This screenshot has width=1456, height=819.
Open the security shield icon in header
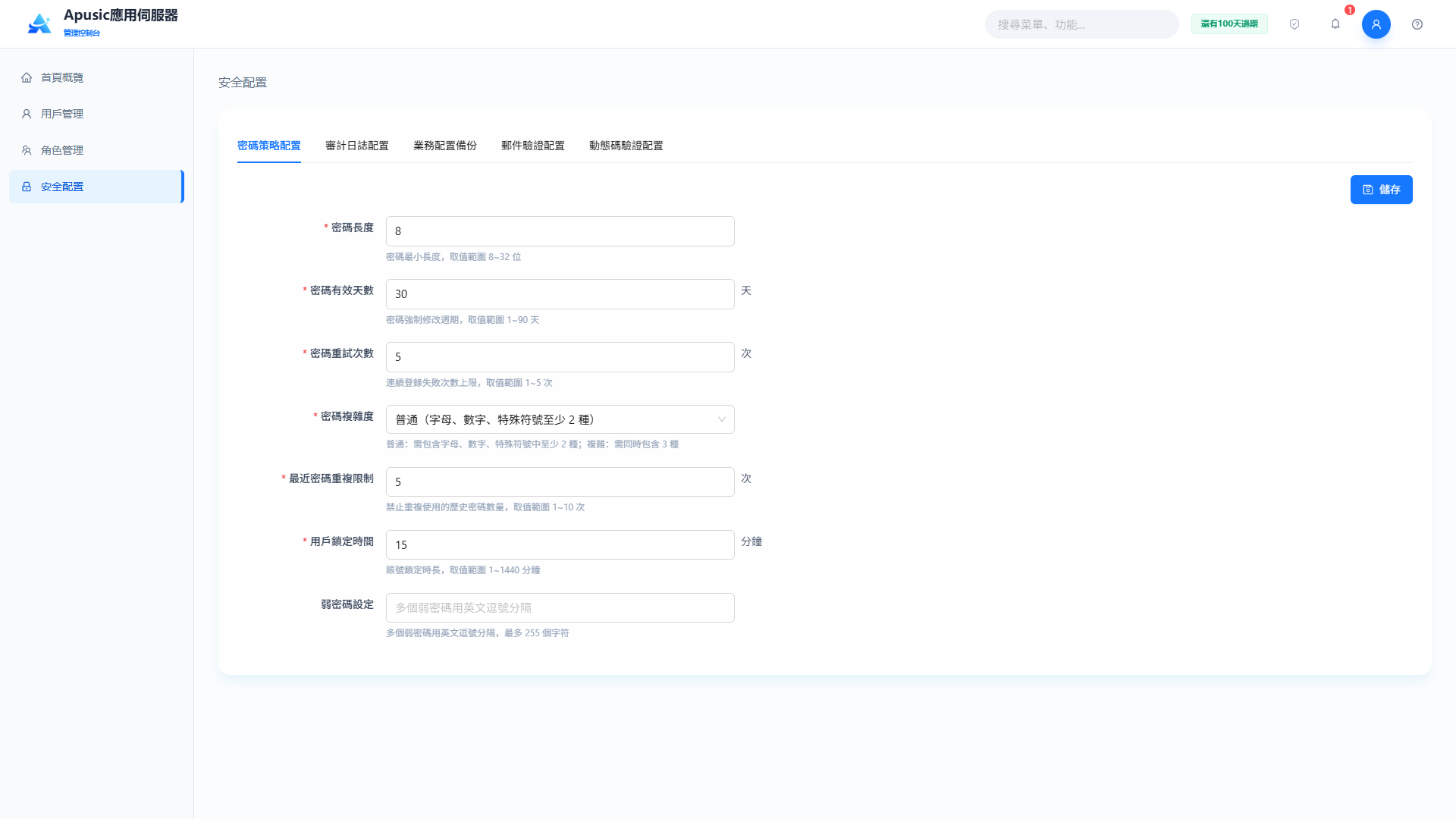(1294, 24)
